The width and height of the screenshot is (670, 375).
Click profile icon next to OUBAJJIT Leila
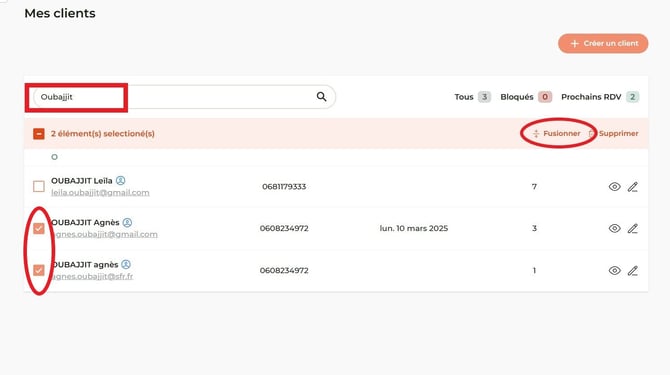click(120, 181)
